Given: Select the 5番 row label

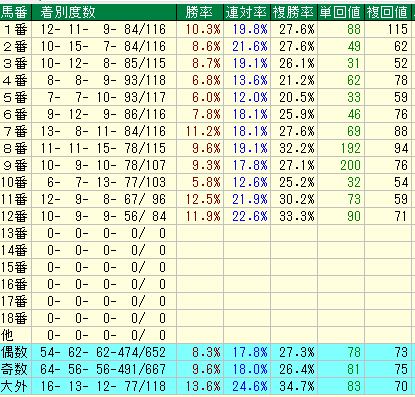Looking at the screenshot, I should pos(15,98).
